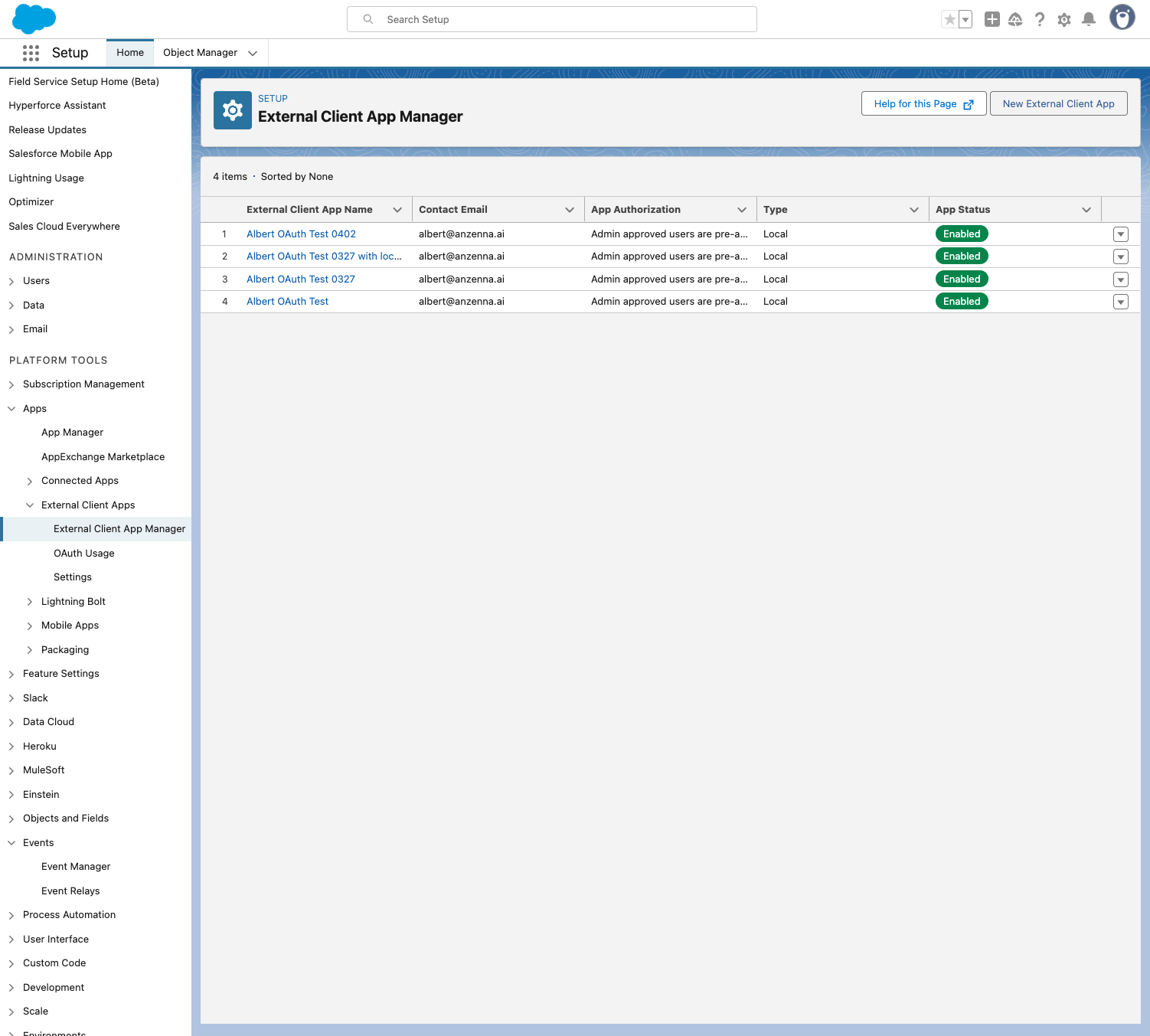Open the Help question mark icon
This screenshot has width=1150, height=1036.
tap(1039, 20)
